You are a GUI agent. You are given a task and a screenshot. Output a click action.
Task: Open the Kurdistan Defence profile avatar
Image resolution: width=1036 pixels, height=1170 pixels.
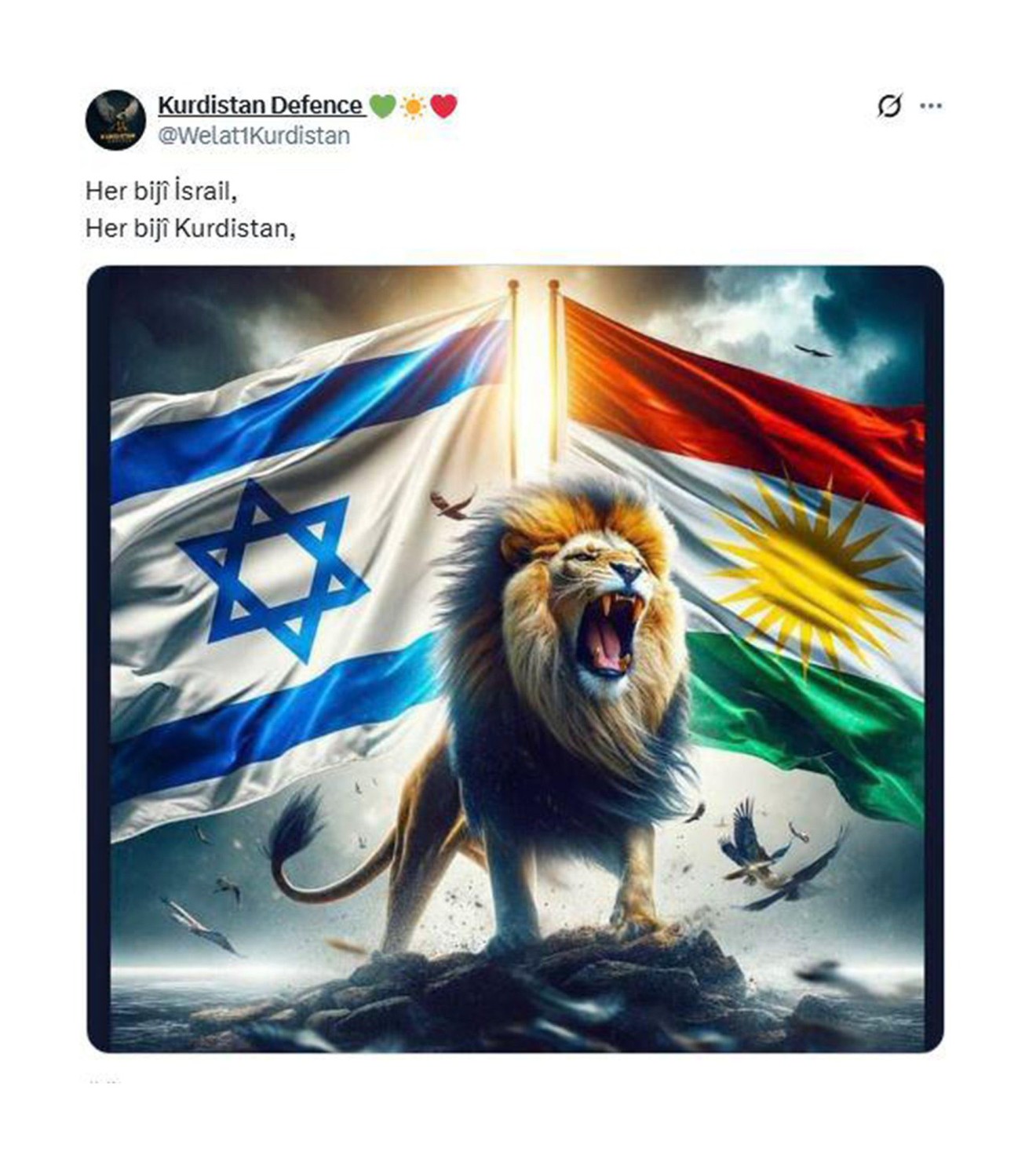click(115, 120)
